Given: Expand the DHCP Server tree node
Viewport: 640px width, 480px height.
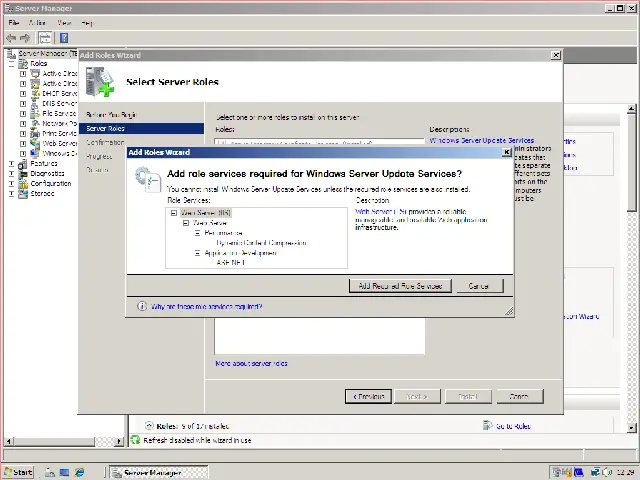Looking at the screenshot, I should click(23, 93).
